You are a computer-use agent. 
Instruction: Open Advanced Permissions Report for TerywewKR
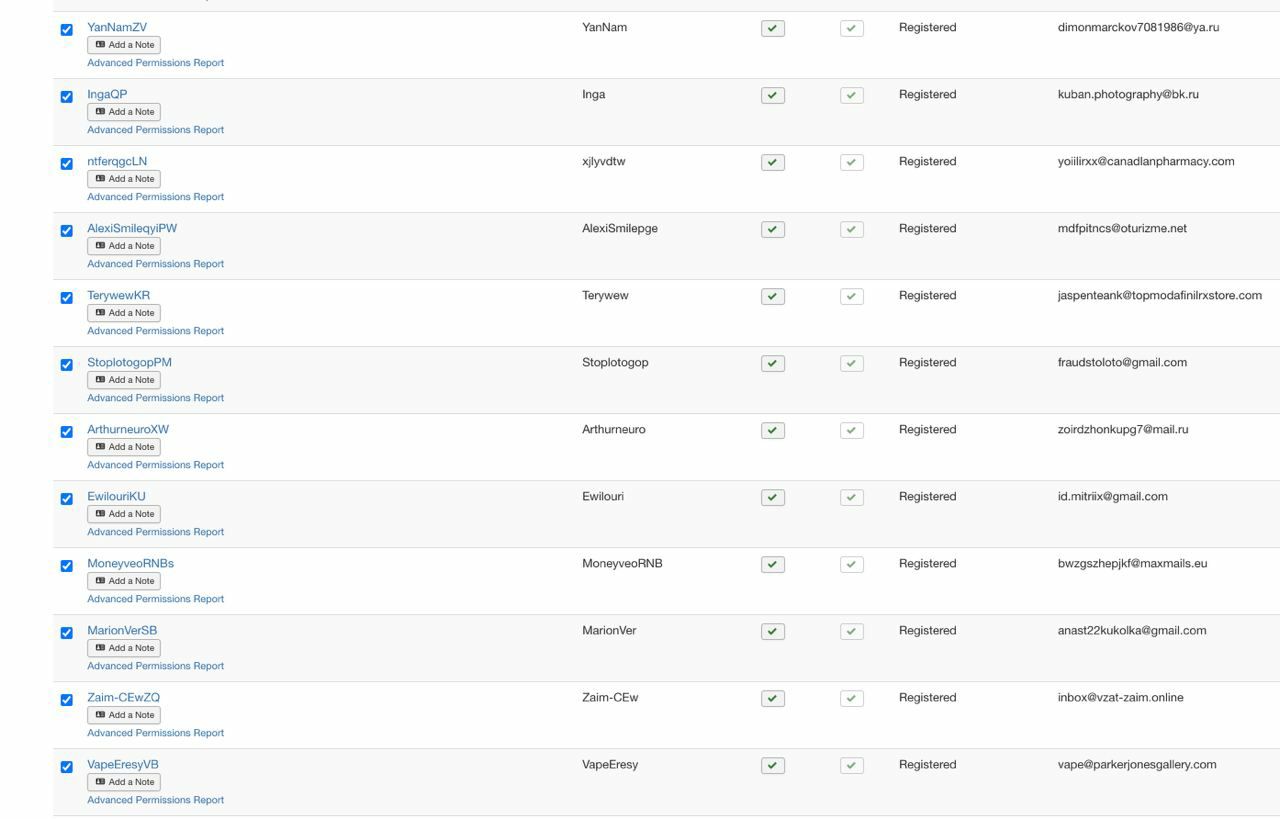[155, 331]
